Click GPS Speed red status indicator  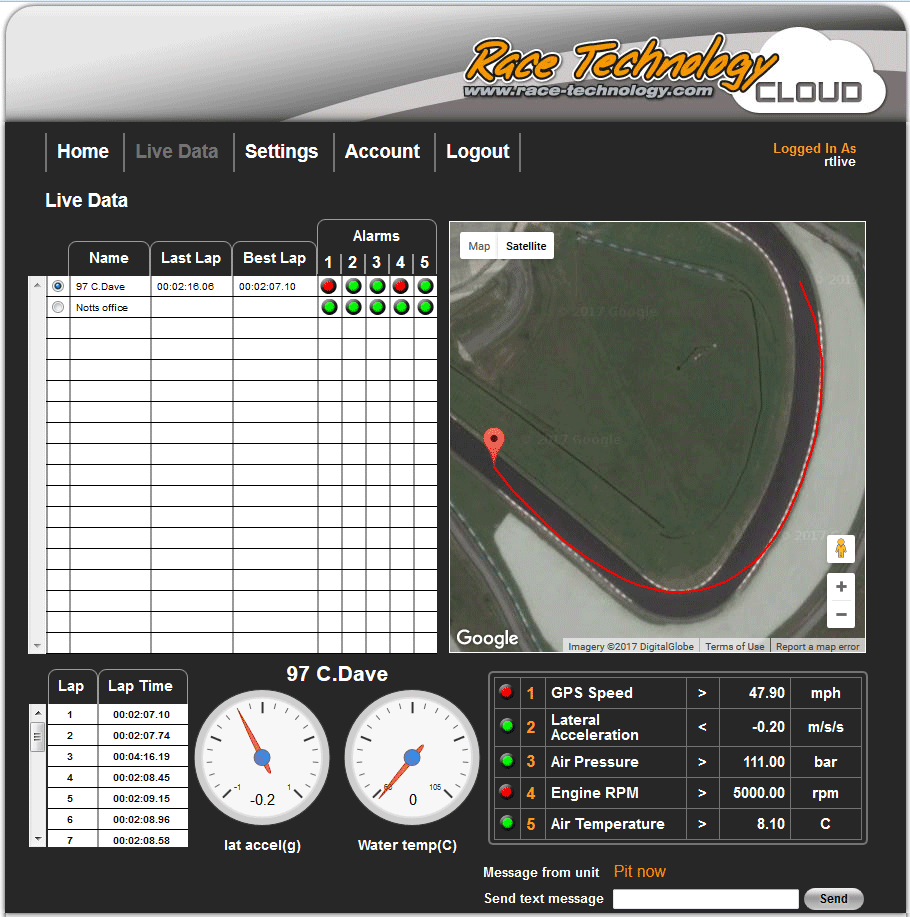pos(506,692)
